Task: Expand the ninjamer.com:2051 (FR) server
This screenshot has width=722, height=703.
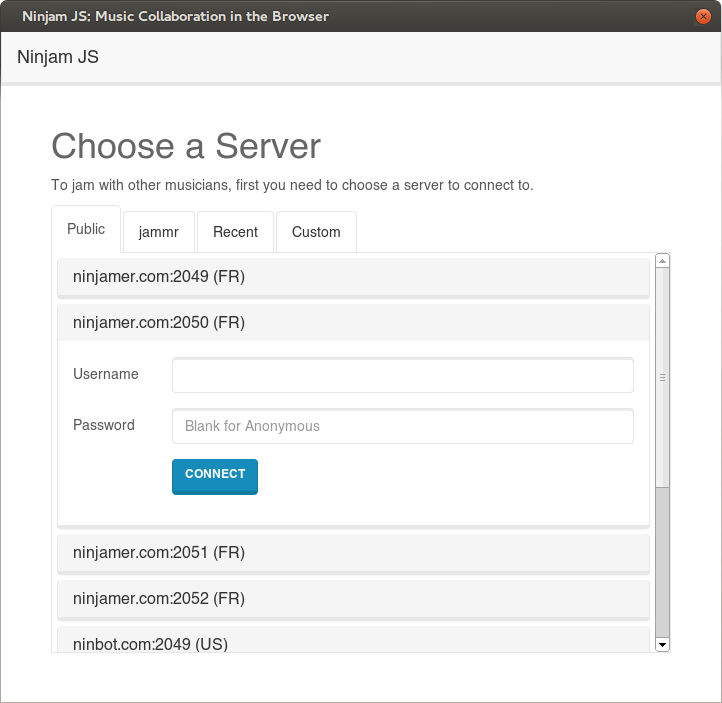Action: 353,552
